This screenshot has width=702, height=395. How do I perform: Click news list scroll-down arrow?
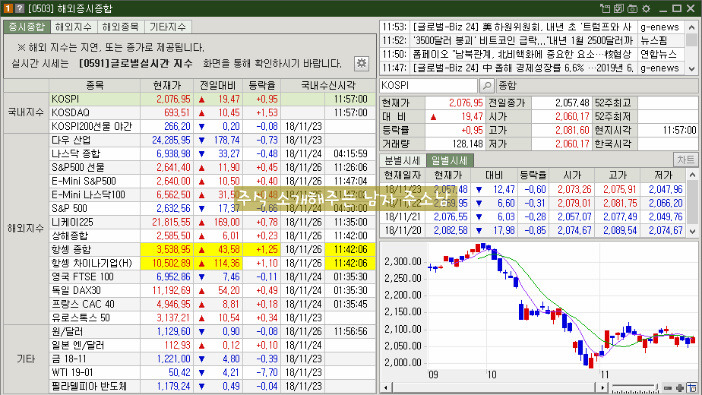click(x=692, y=69)
